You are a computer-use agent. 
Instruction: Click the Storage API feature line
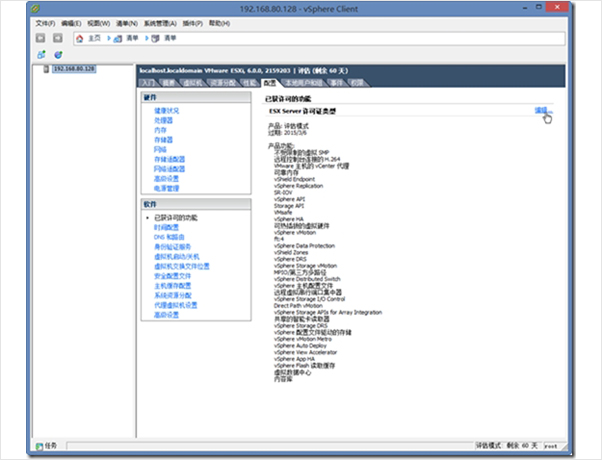tap(289, 206)
